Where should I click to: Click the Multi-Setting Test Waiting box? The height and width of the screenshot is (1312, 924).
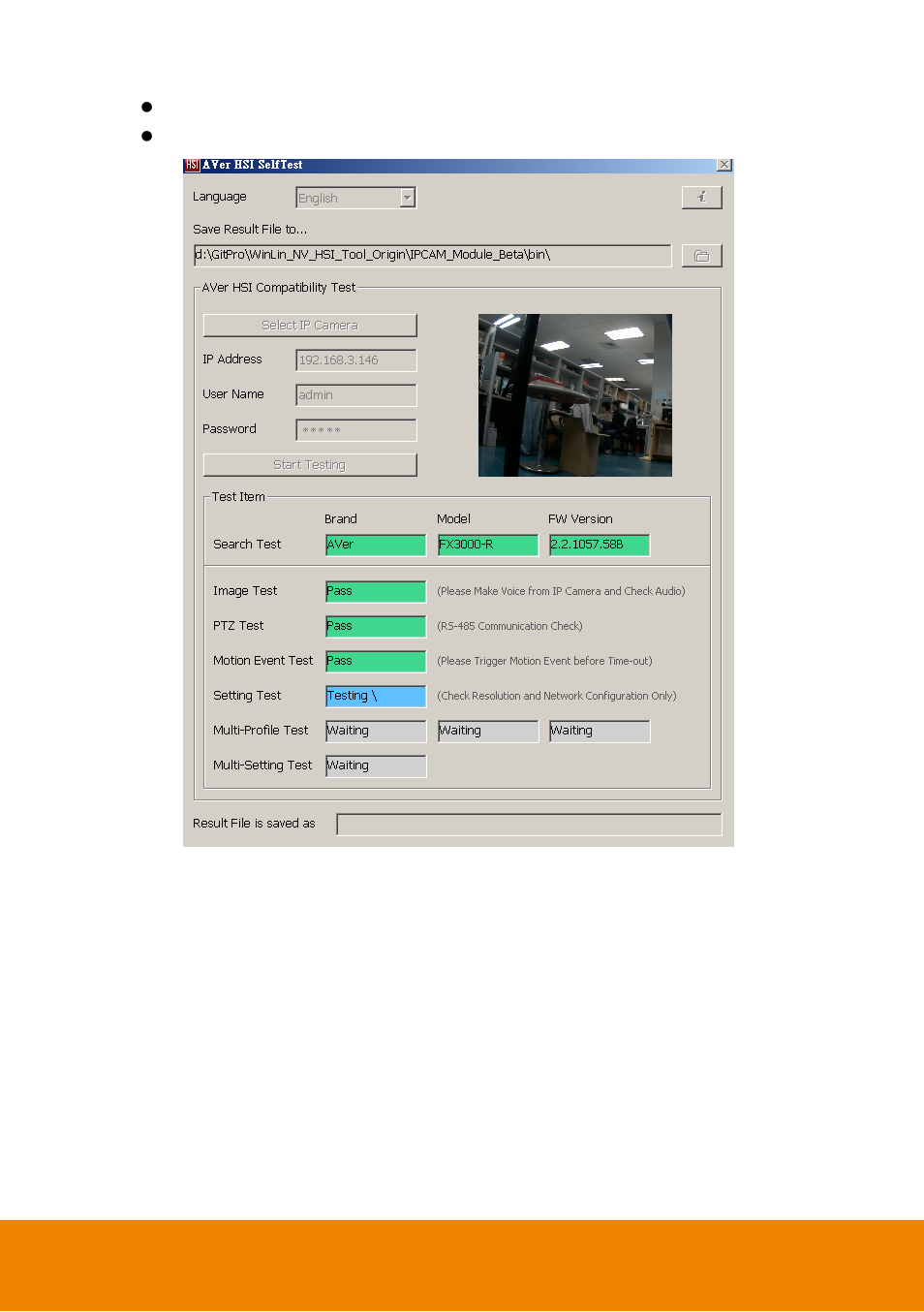[376, 766]
